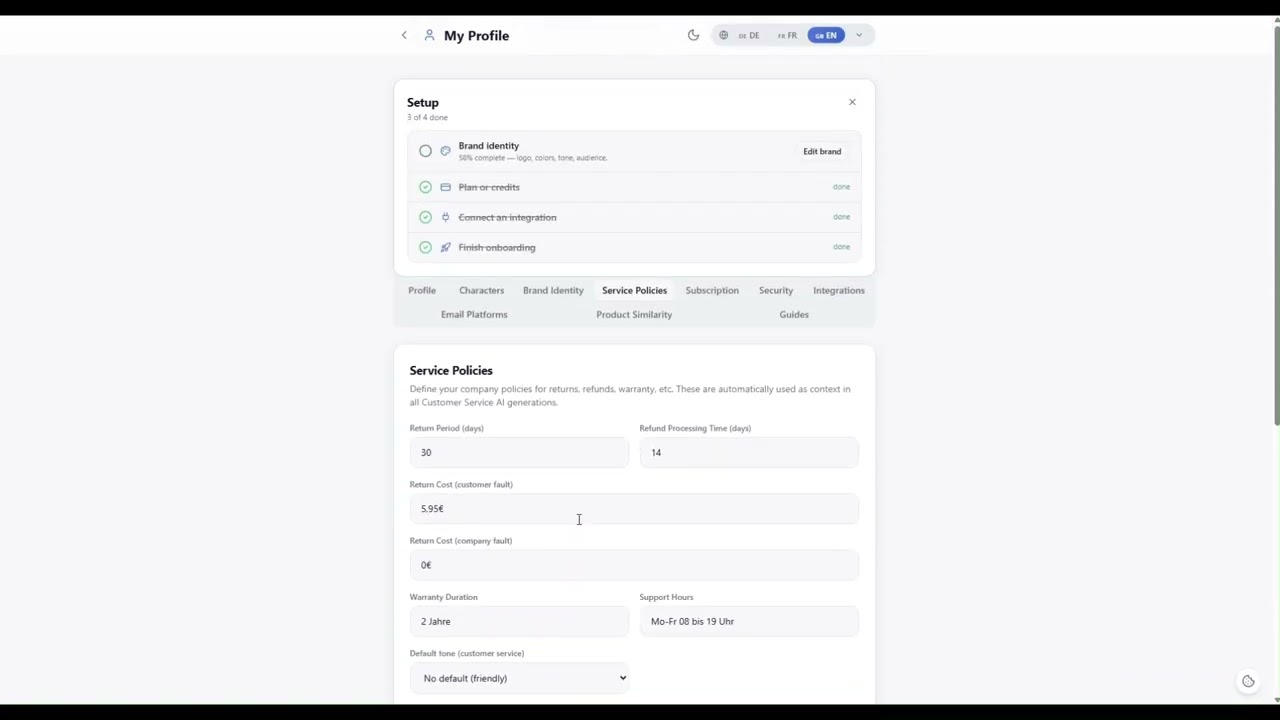Switch to the Guides tab
1280x720 pixels.
794,314
